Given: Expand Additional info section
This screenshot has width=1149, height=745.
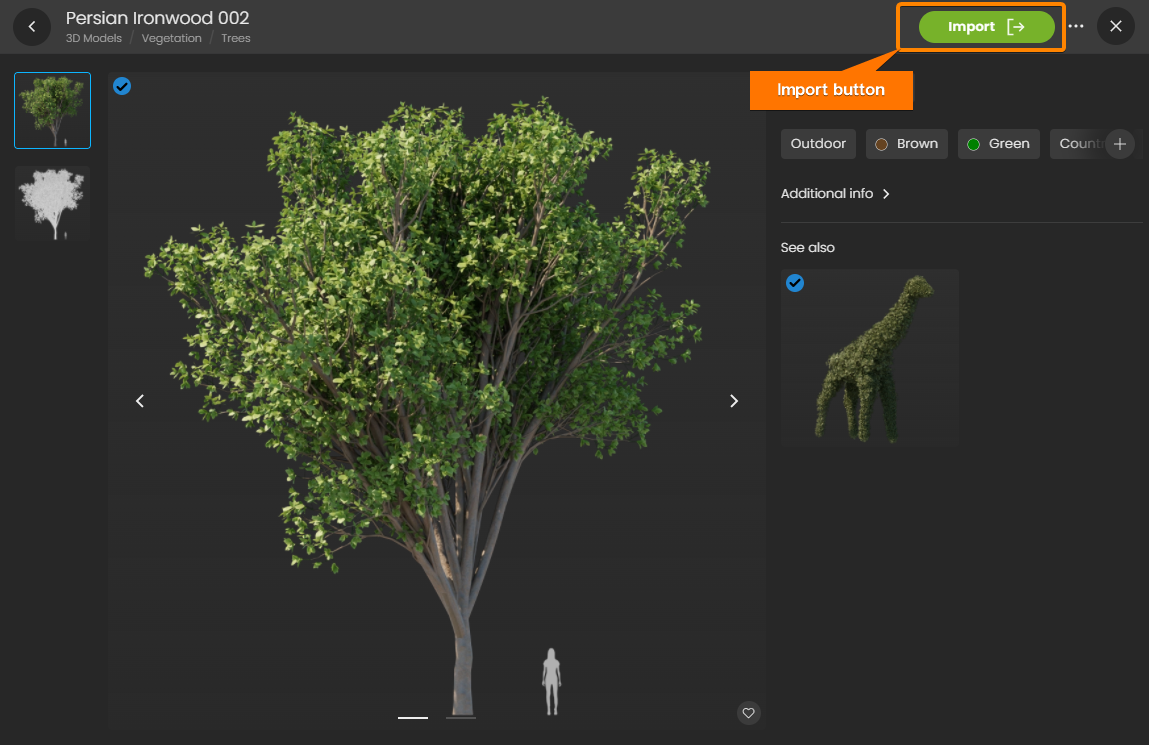Looking at the screenshot, I should coord(835,193).
